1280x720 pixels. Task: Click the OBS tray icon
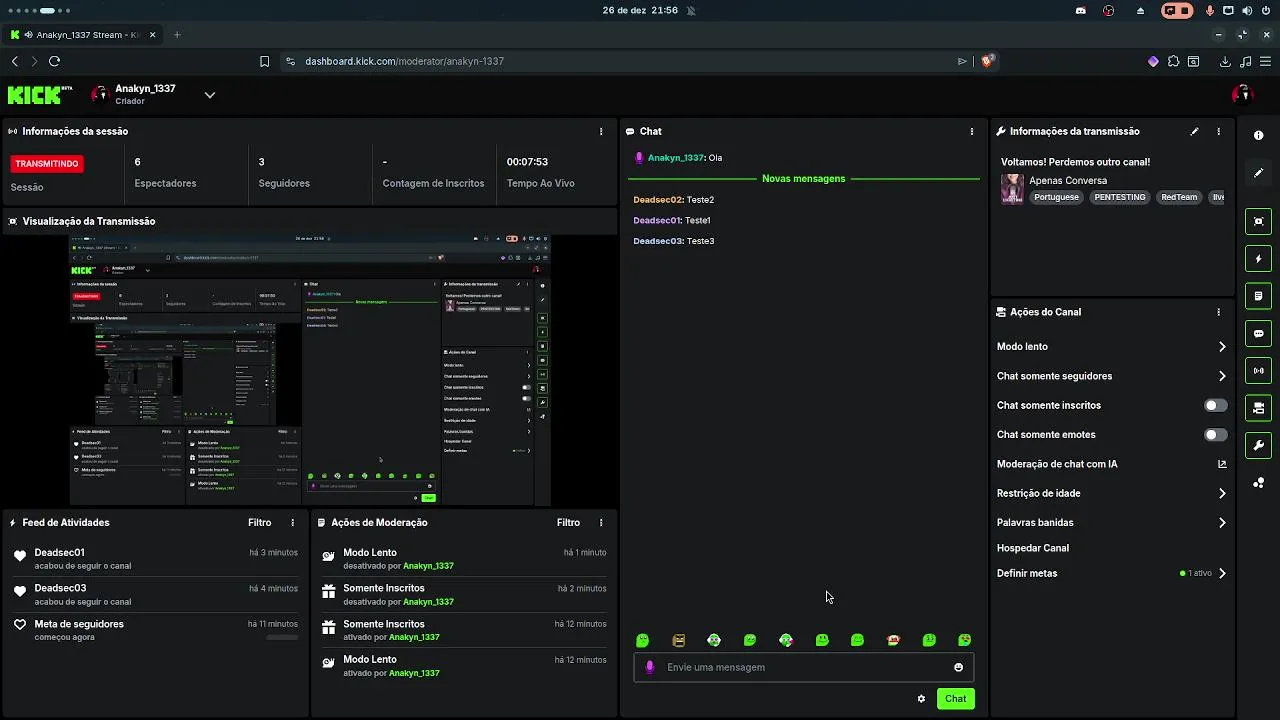[x=1109, y=10]
